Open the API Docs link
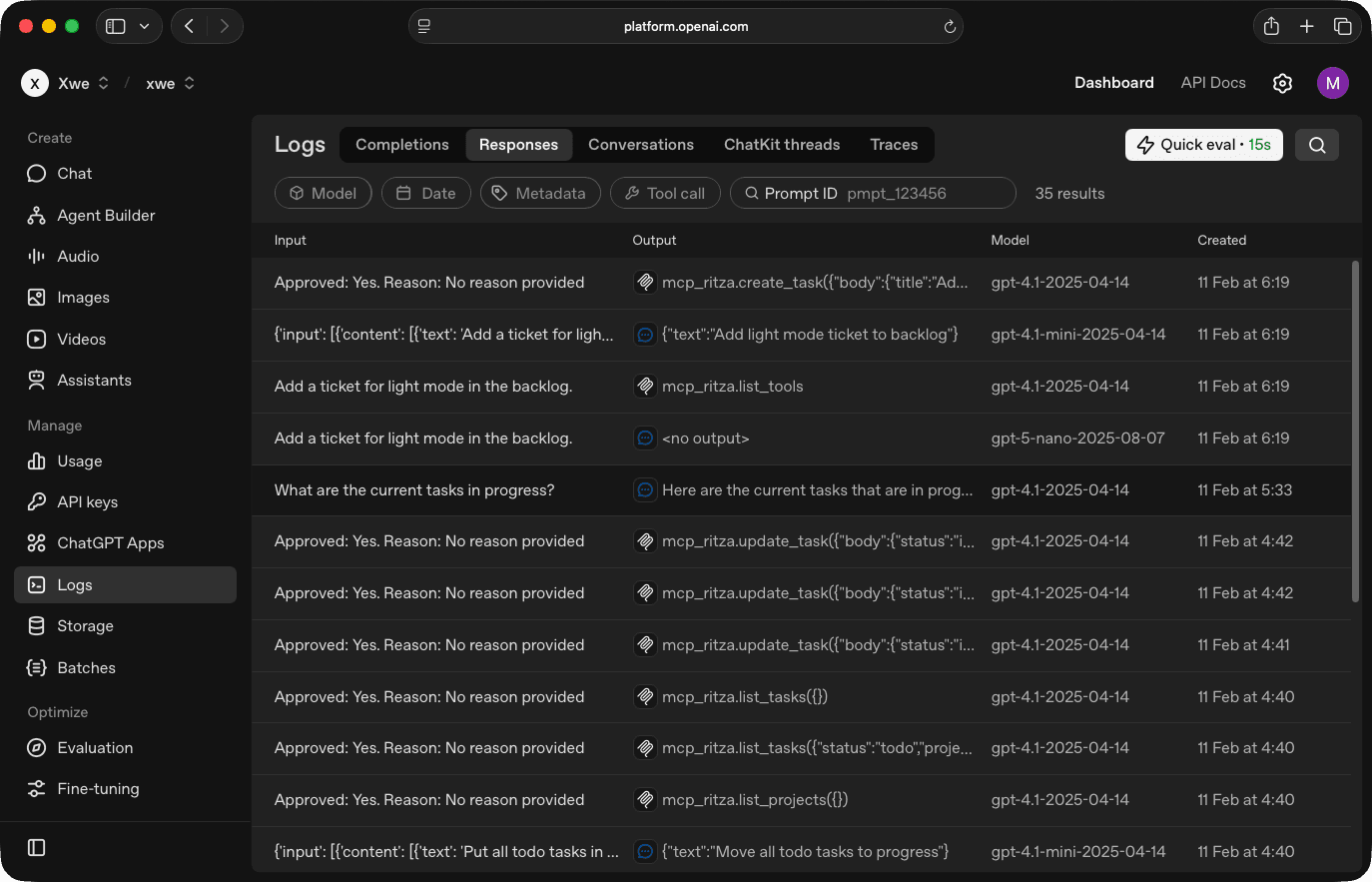This screenshot has height=882, width=1372. pos(1212,83)
